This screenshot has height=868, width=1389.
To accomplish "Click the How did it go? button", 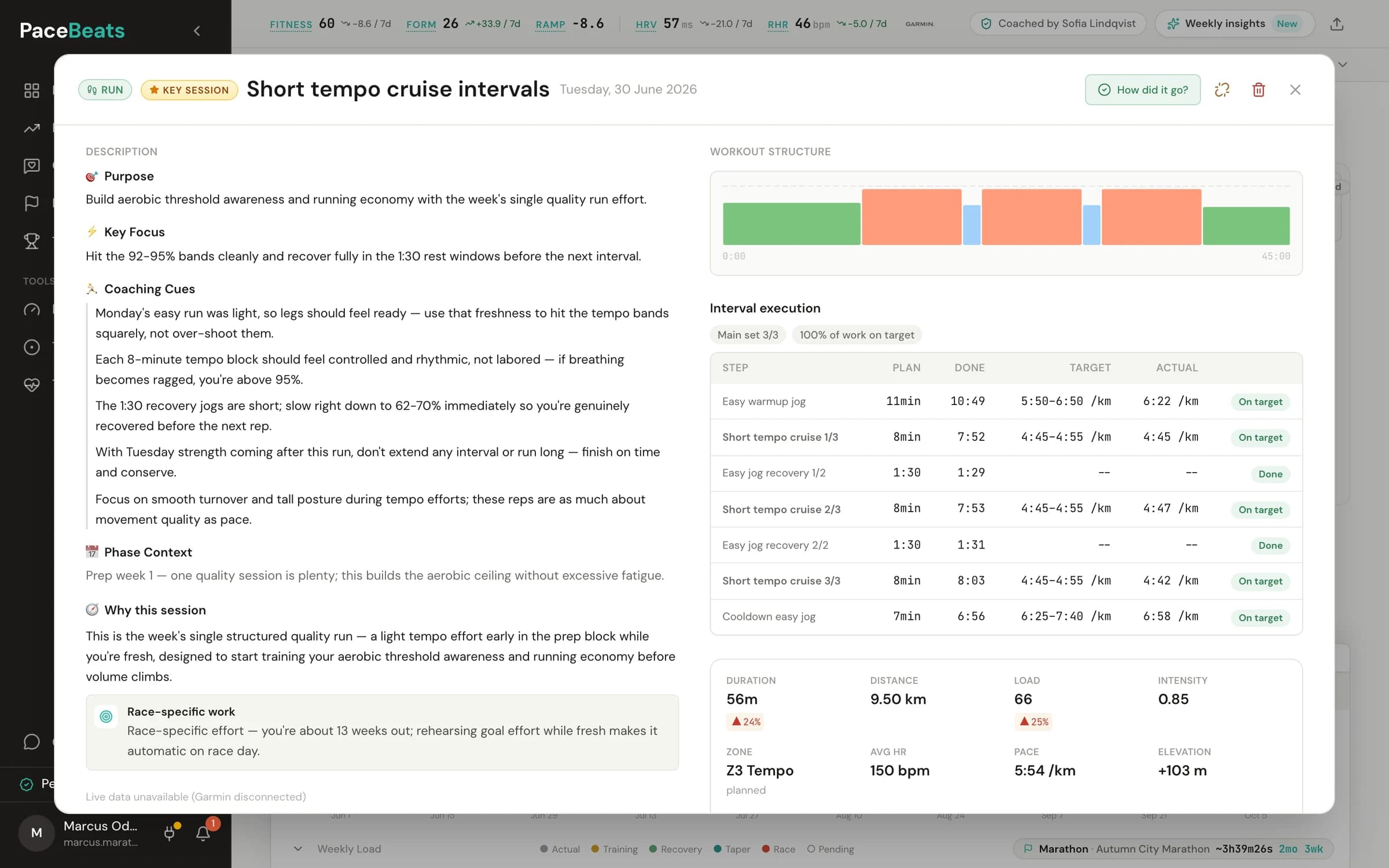I will (1142, 90).
